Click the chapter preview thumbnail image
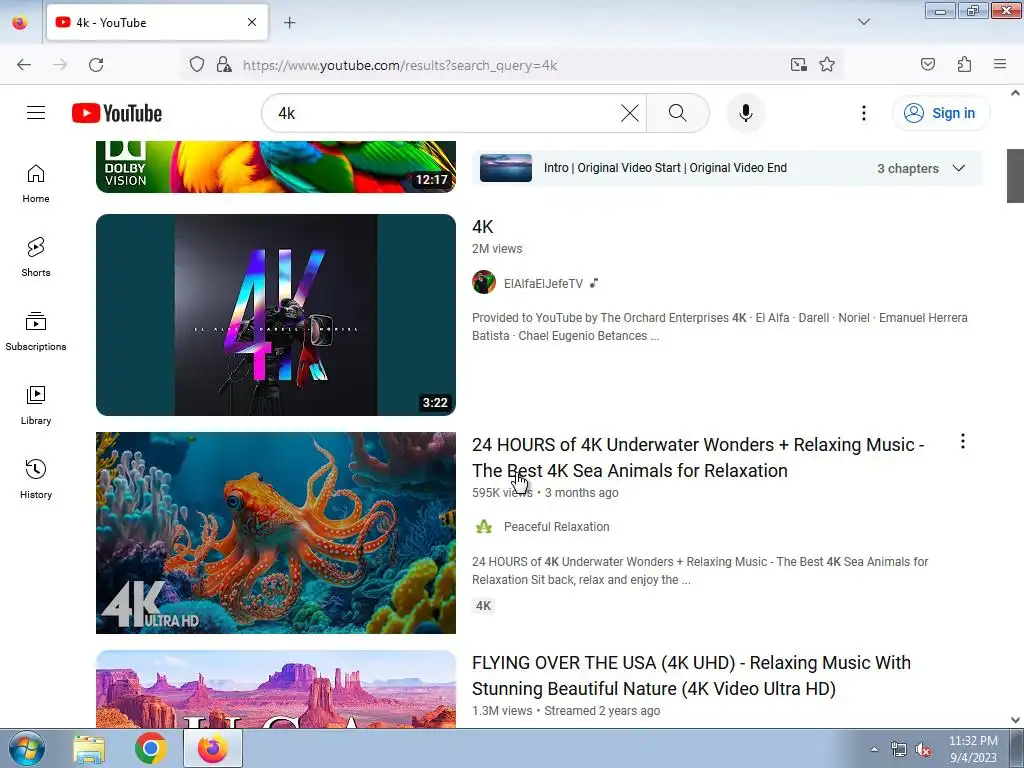Screen dimensions: 1024x768 tap(505, 168)
